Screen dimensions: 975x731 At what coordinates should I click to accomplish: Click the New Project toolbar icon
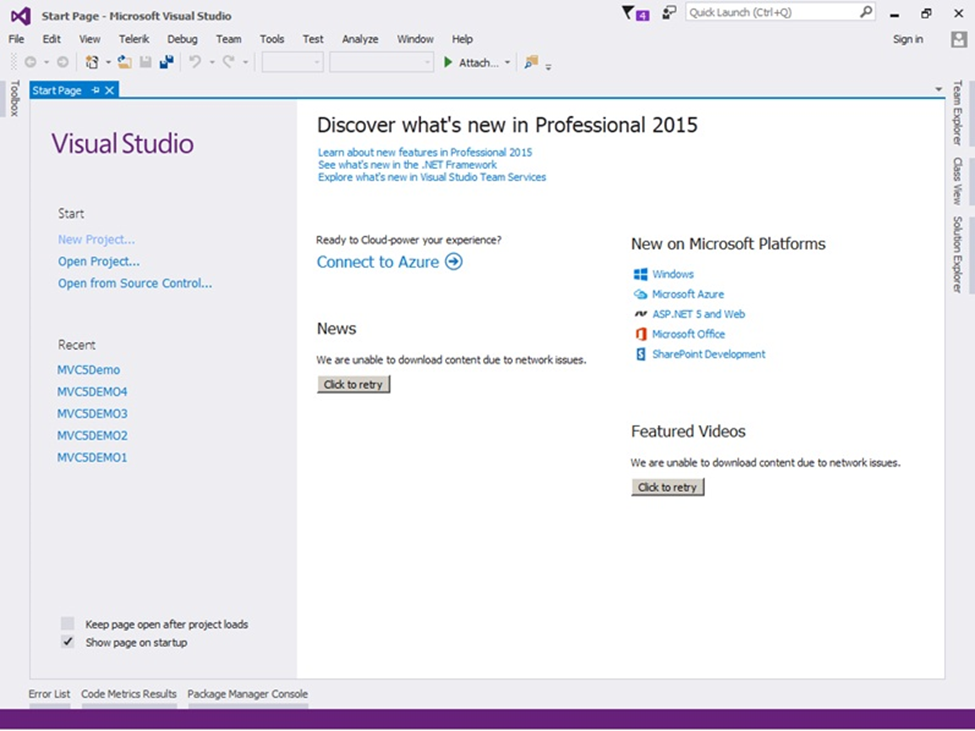[x=92, y=62]
